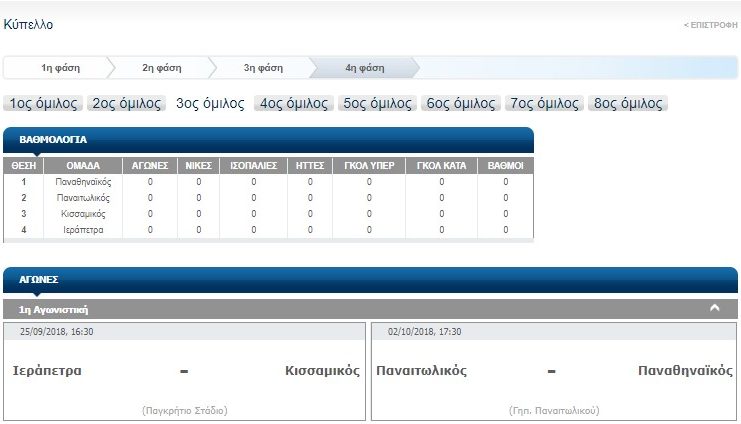Open the Ιεράπετρα - Κισσαμικός match card
741x424 pixels.
pyautogui.click(x=185, y=371)
